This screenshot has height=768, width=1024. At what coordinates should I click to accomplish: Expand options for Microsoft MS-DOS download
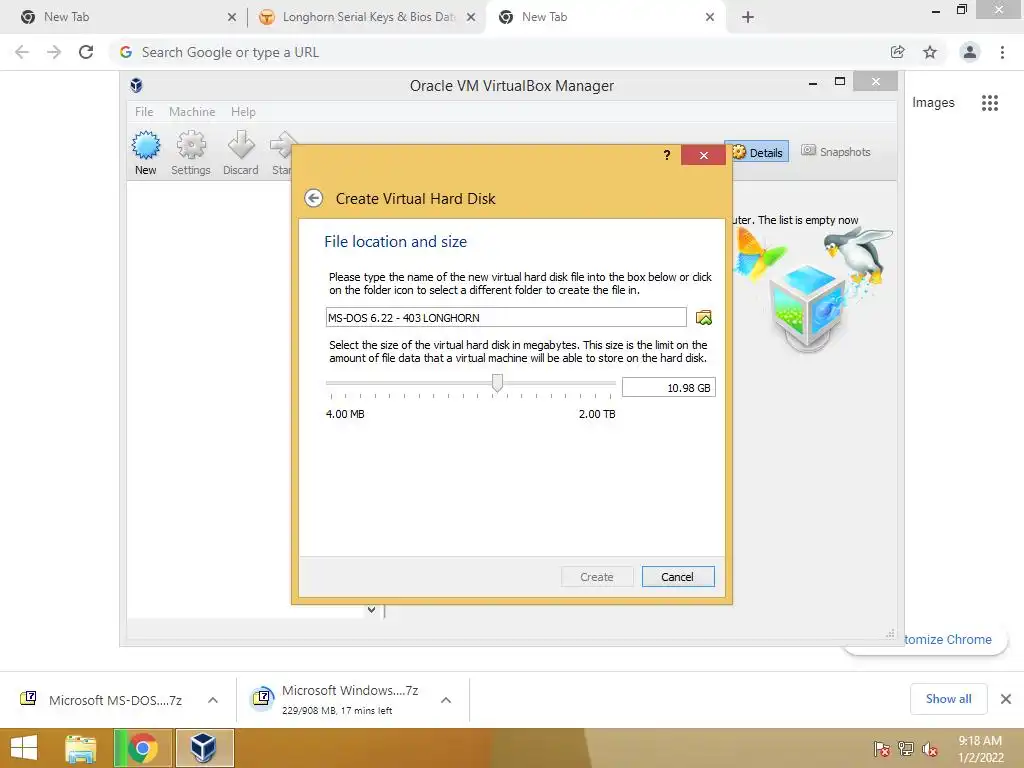tap(213, 700)
